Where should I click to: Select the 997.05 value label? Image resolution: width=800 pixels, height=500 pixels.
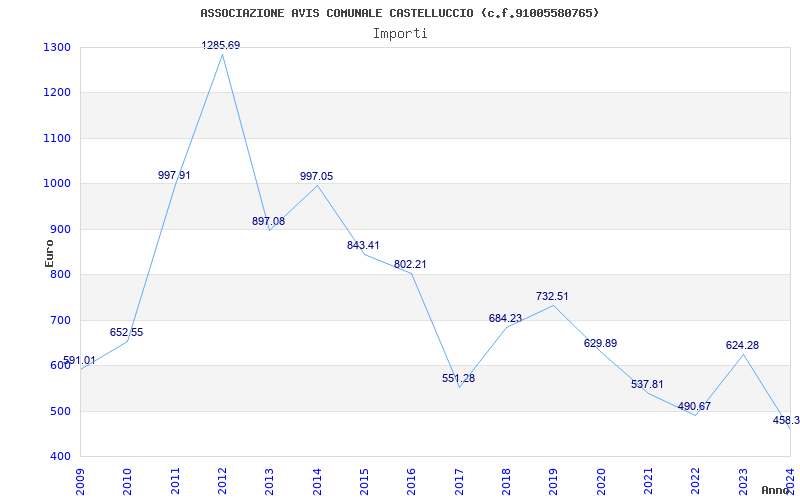pos(316,177)
